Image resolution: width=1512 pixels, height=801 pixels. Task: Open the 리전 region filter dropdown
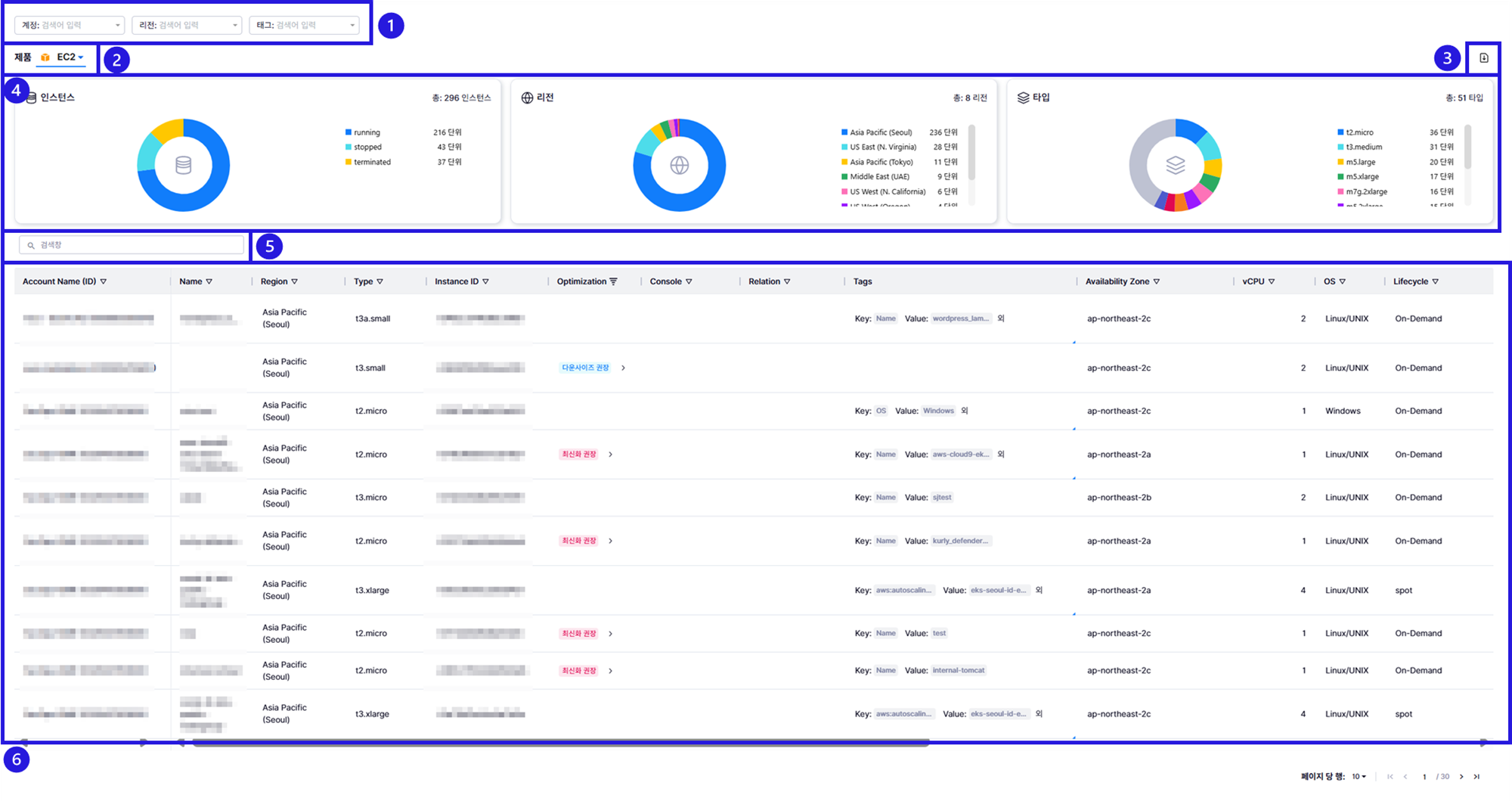(187, 26)
